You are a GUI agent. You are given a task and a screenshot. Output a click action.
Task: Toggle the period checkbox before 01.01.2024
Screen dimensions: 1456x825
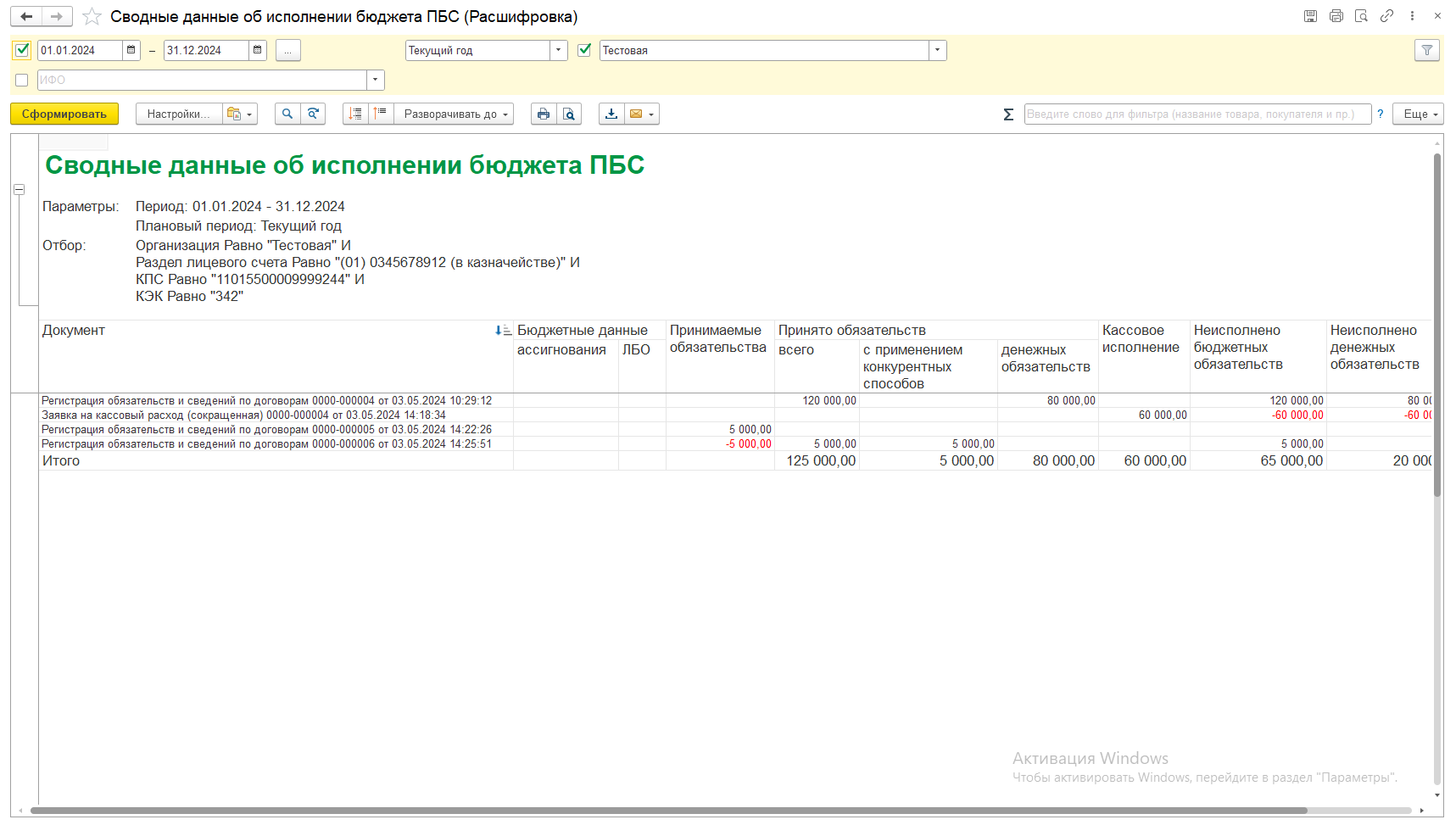(22, 50)
